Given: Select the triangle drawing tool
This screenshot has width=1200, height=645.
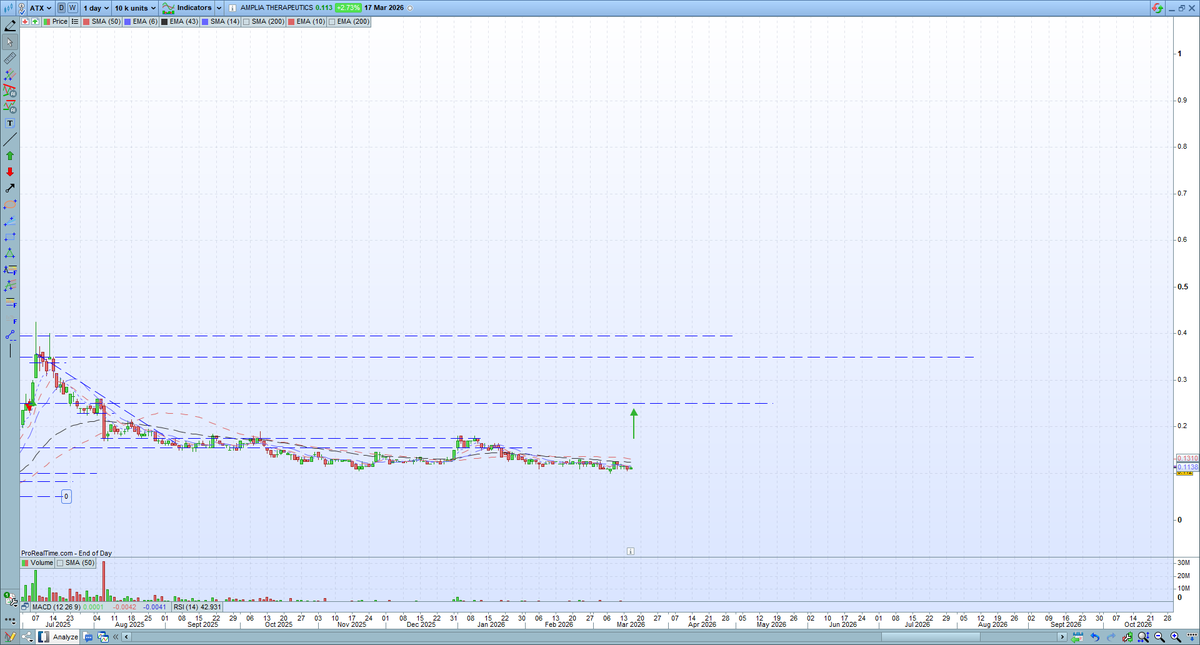Looking at the screenshot, I should (x=10, y=253).
